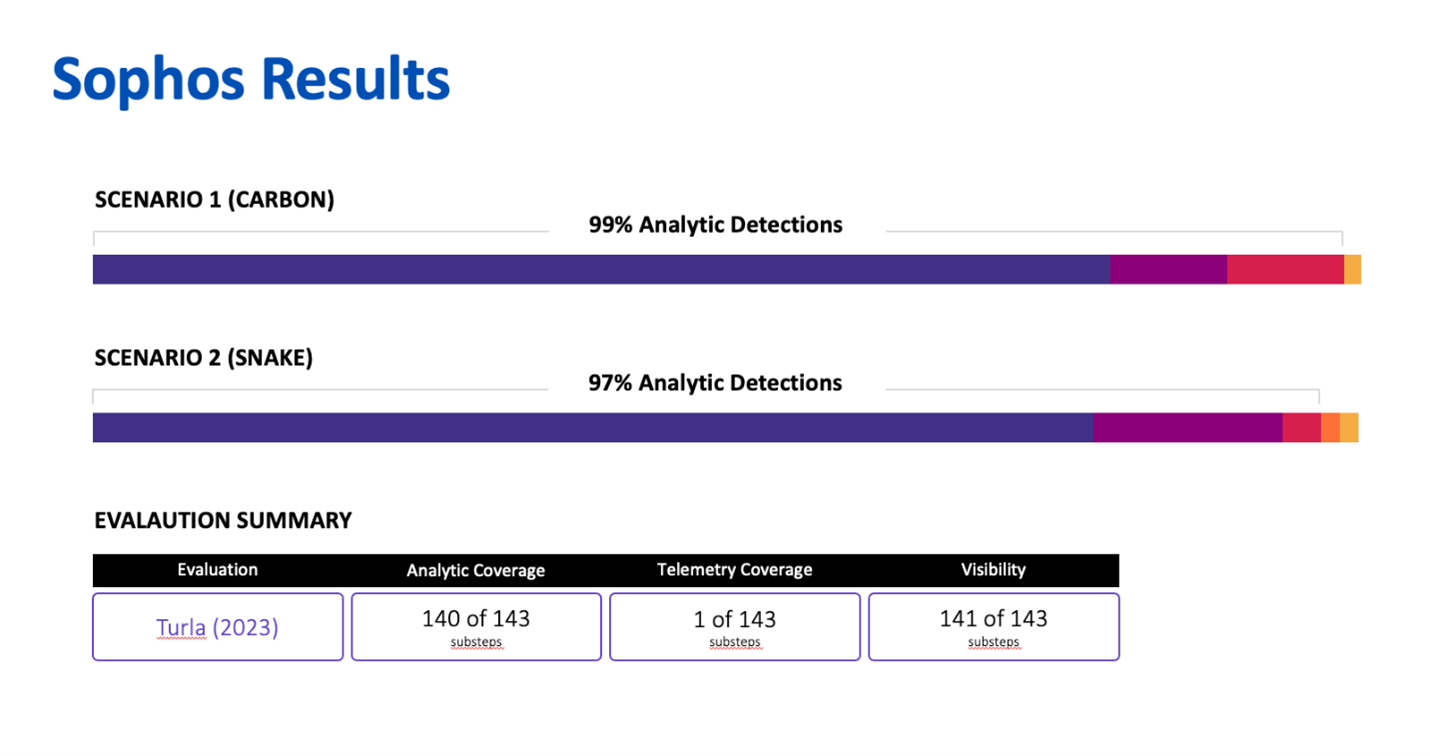Click the Sophos Results title

coord(251,79)
